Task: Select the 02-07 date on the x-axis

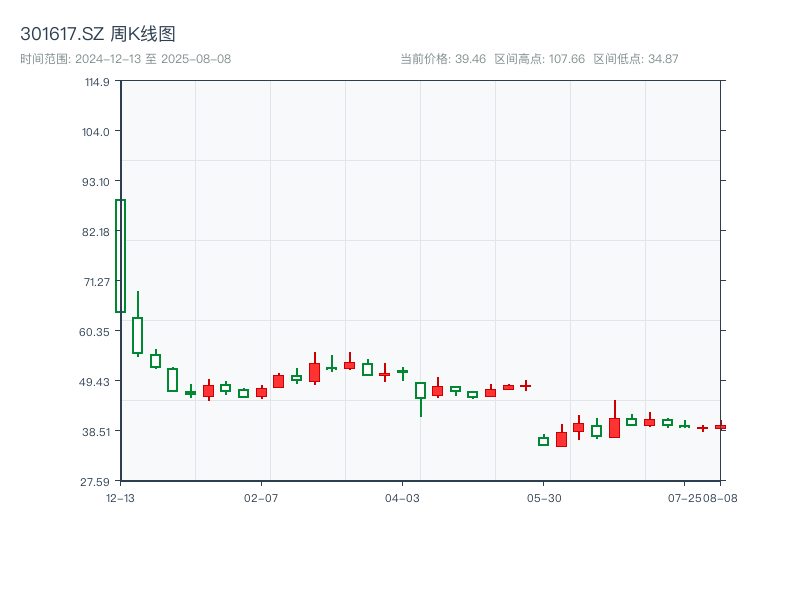Action: pos(261,497)
